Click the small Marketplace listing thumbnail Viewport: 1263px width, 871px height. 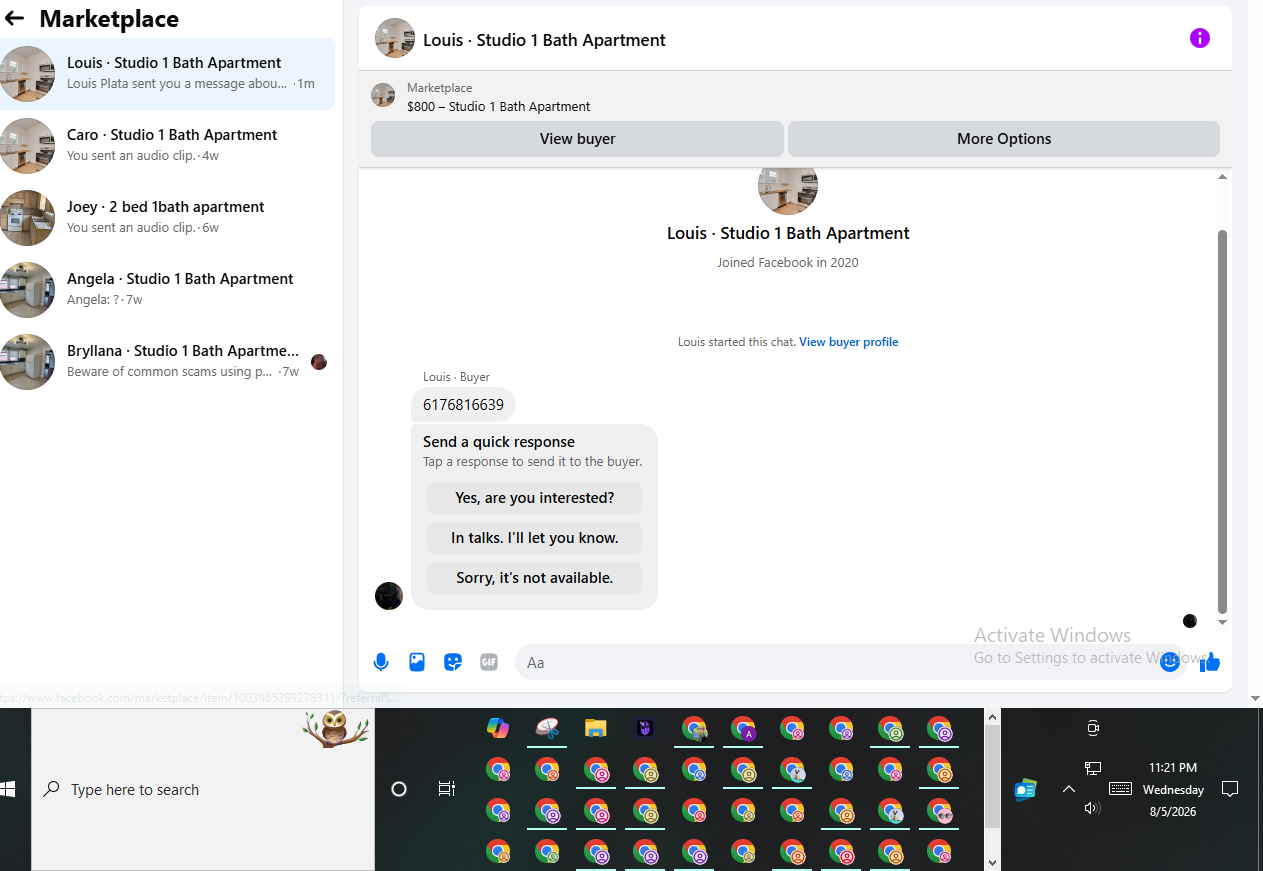coord(383,95)
